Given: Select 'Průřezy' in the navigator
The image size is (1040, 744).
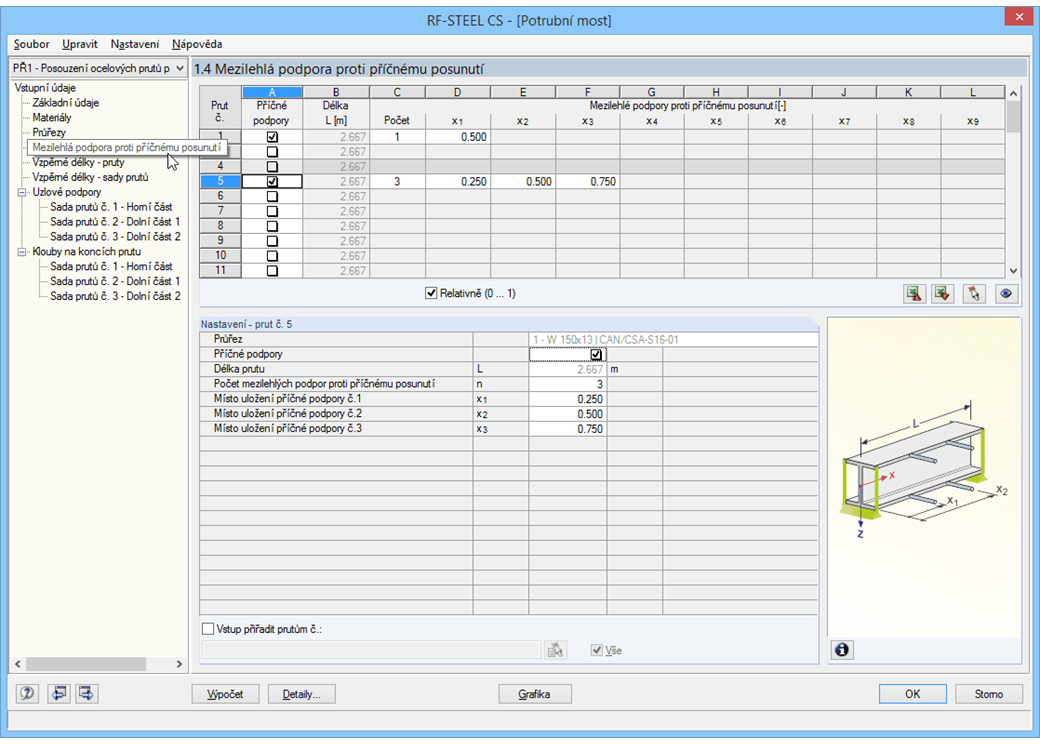Looking at the screenshot, I should (49, 133).
